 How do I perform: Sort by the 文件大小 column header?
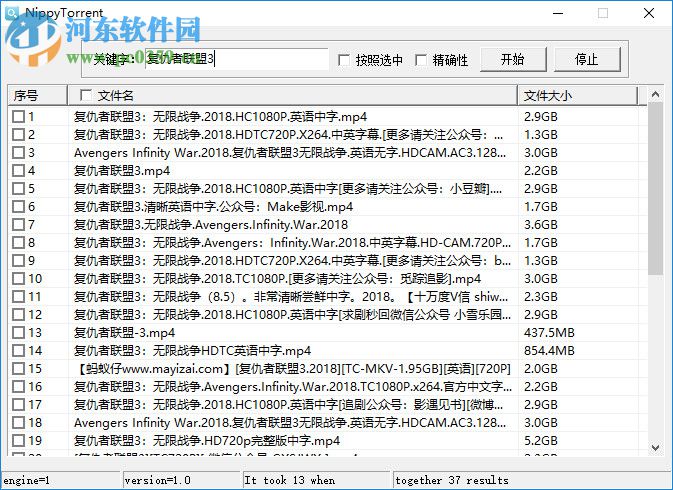578,95
